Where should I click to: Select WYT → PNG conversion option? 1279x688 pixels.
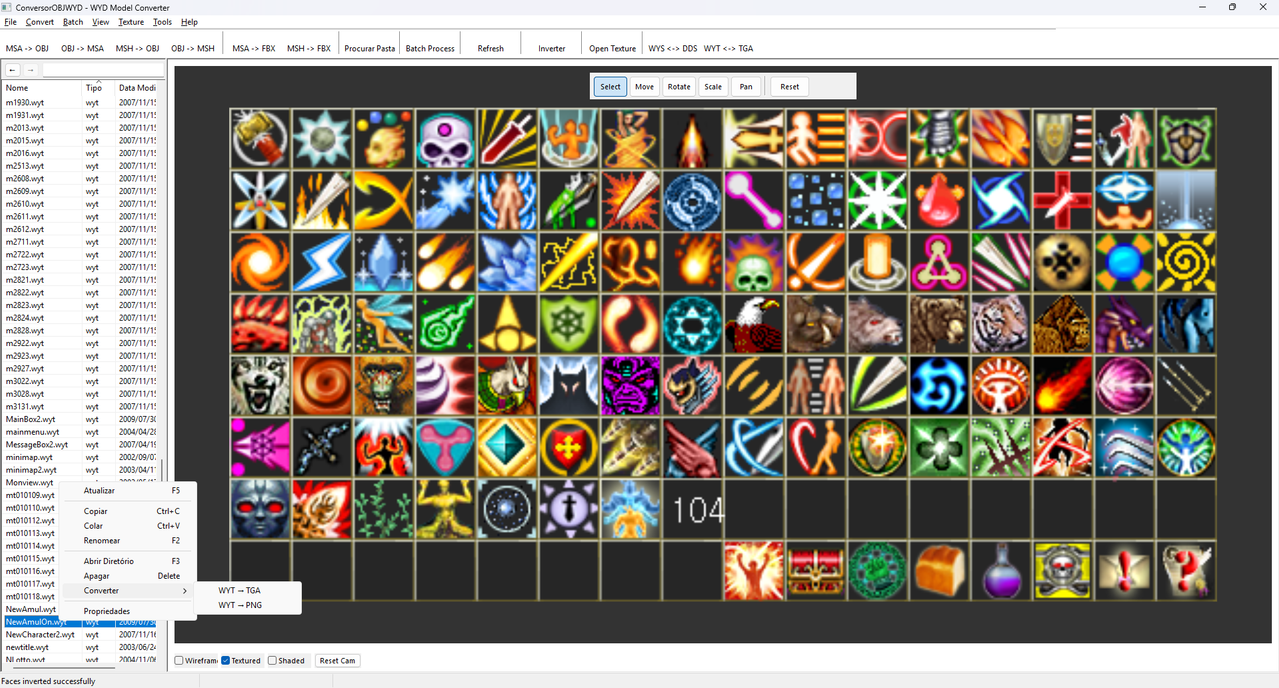click(248, 605)
